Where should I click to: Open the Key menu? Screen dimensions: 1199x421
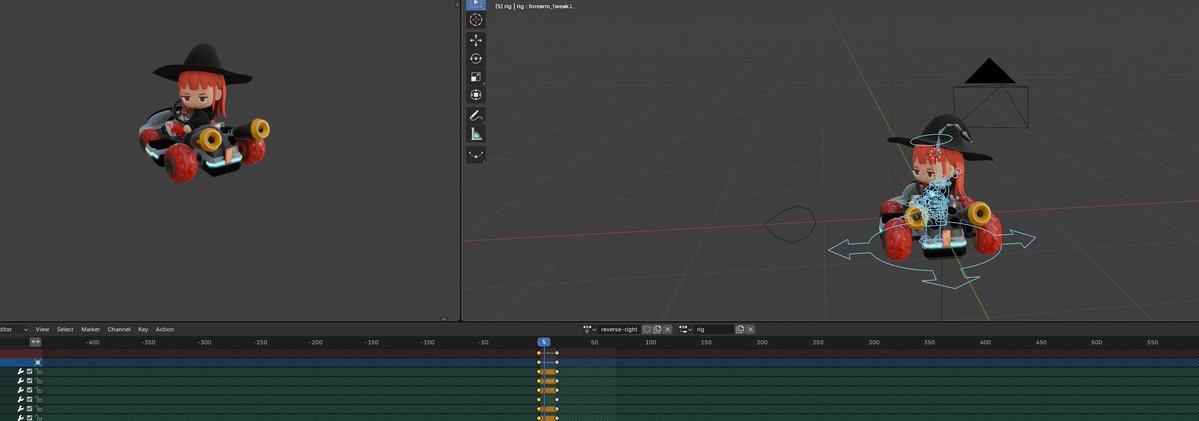143,329
